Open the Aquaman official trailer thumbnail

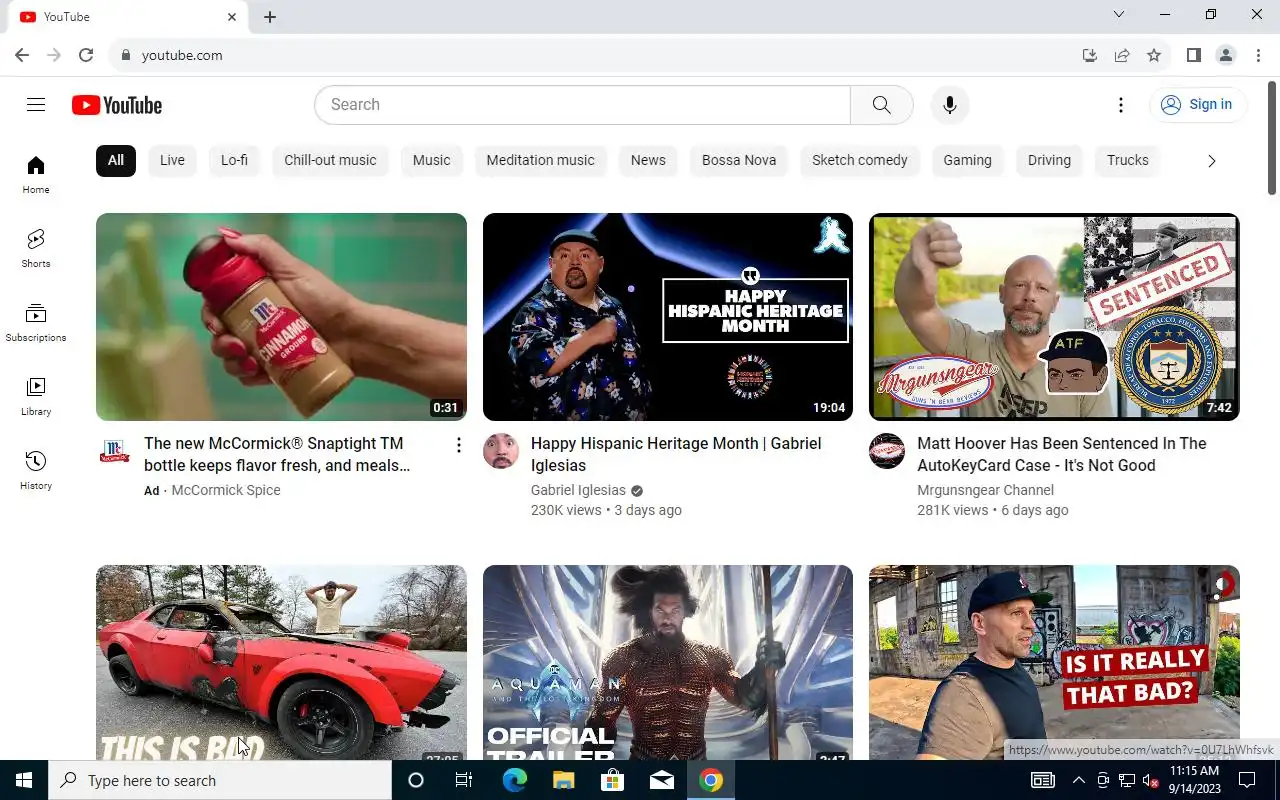click(668, 663)
